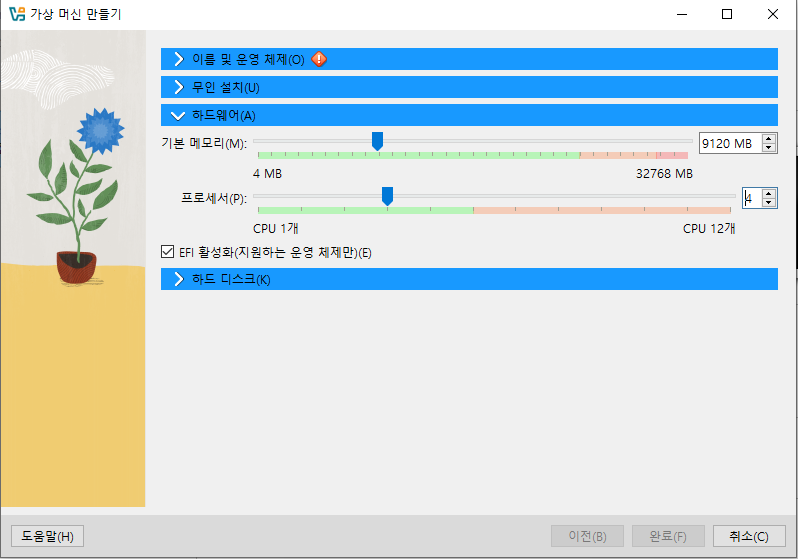Click the 4 MB minimum memory label
Screen dimensions: 798x559
tap(267, 174)
